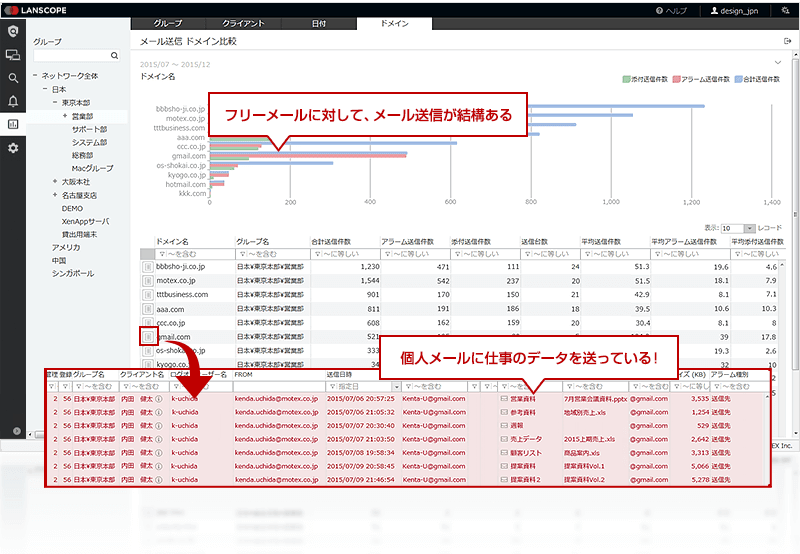This screenshot has height=554, width=800.
Task: Open the report chart icon in sidebar
Action: pyautogui.click(x=13, y=124)
